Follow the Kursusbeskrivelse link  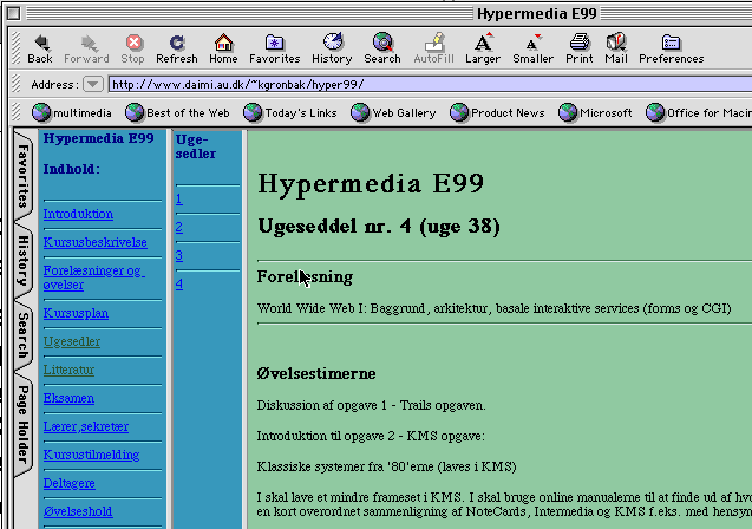coord(95,242)
